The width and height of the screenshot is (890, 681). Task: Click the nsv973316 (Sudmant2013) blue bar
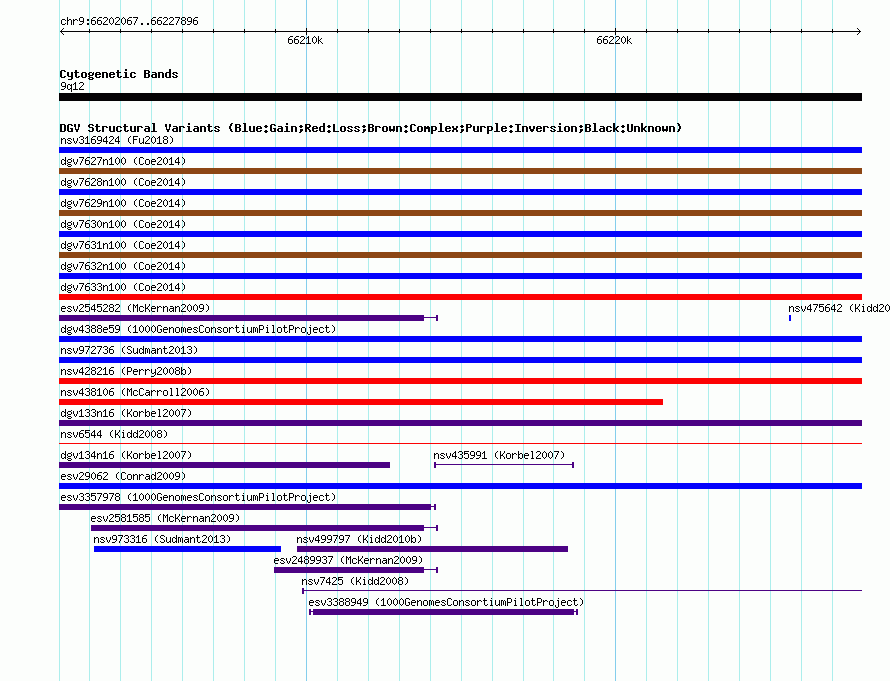click(187, 549)
